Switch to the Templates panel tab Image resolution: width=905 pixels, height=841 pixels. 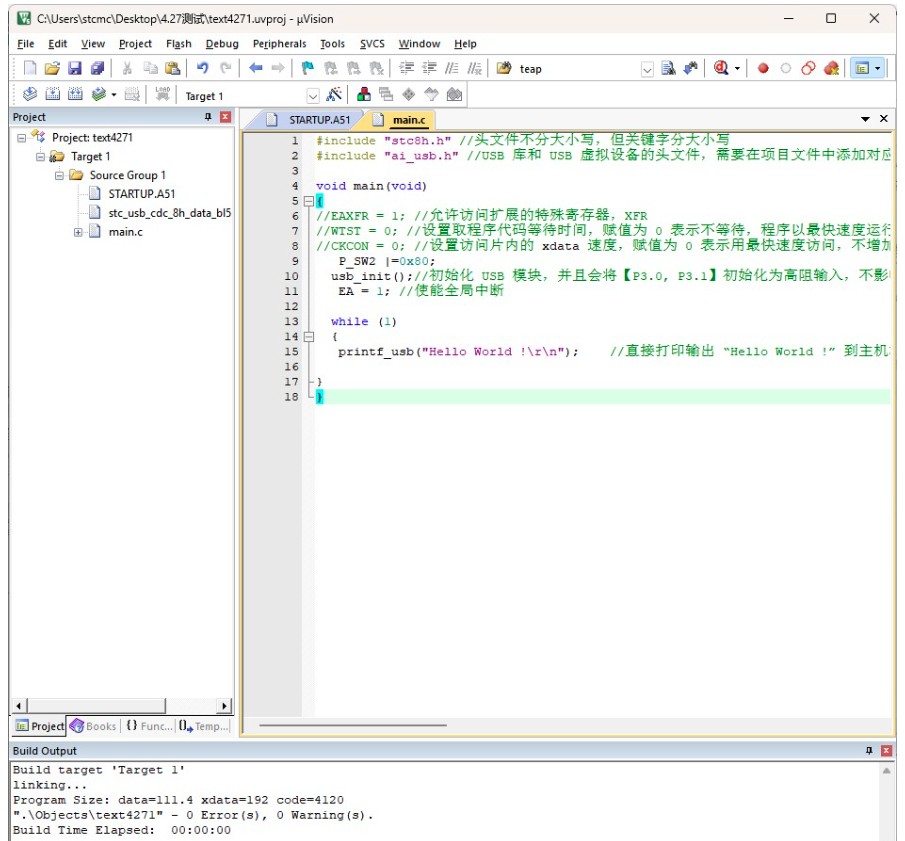pyautogui.click(x=203, y=726)
